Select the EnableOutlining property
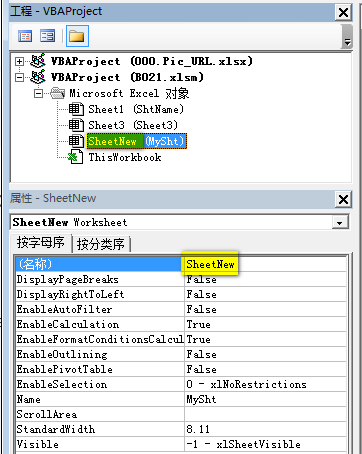362x454 pixels. pos(99,354)
